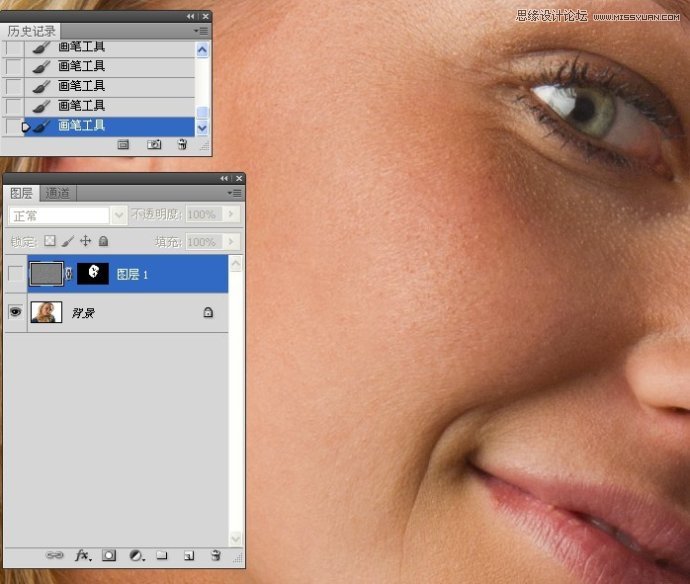Delete layer with Layers panel trash icon
The image size is (690, 584).
(215, 555)
